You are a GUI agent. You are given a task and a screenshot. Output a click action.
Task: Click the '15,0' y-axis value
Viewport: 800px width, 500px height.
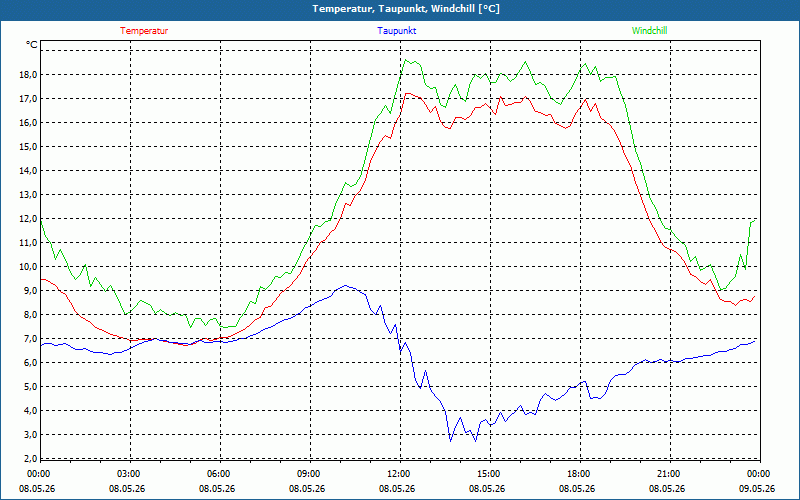tap(28, 146)
